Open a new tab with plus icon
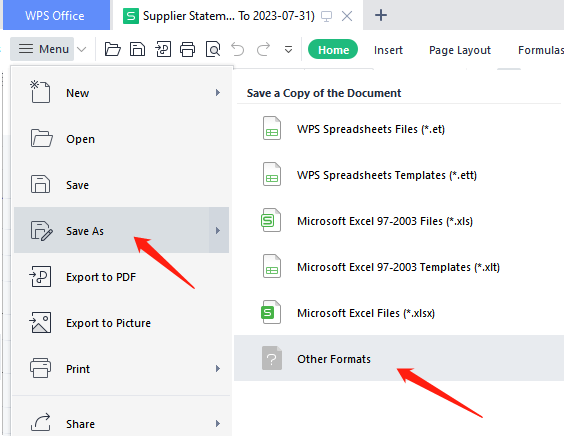This screenshot has width=564, height=436. [381, 15]
